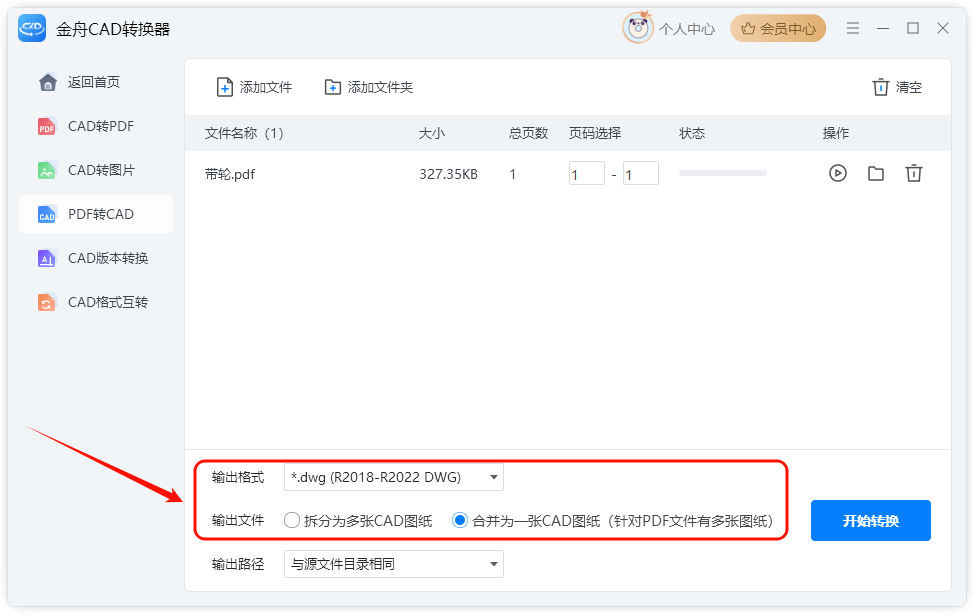The width and height of the screenshot is (974, 614).
Task: Select 拆分为多张CAD图纸 radio option
Action: pos(292,521)
